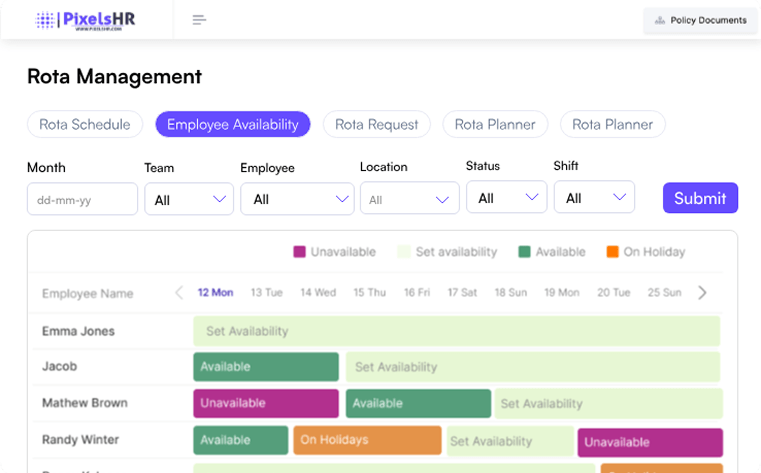Open the Rota Request tab
The image size is (761, 473).
377,124
